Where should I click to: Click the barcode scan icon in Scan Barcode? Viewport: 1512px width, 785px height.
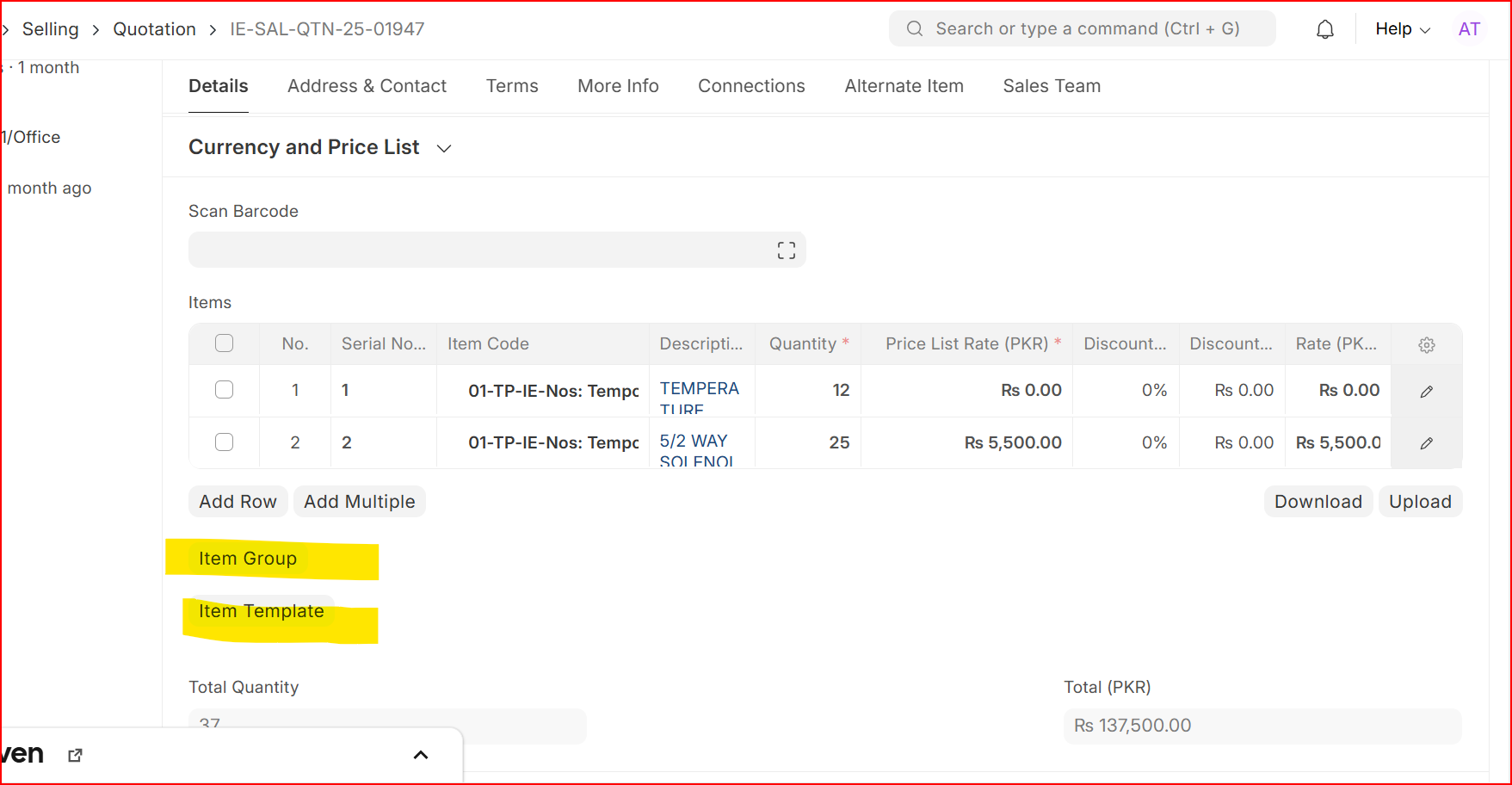pos(785,250)
